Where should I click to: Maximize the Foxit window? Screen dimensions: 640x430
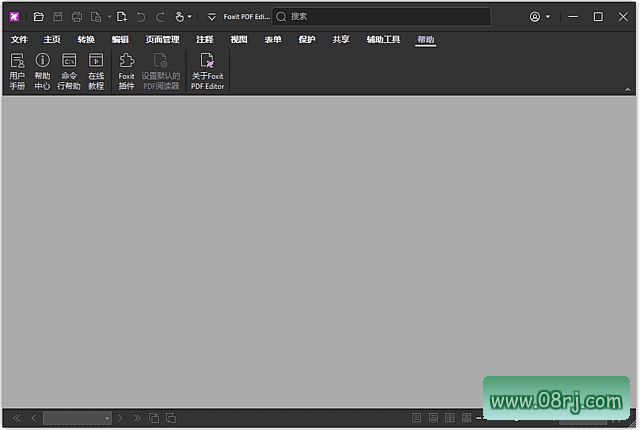598,17
